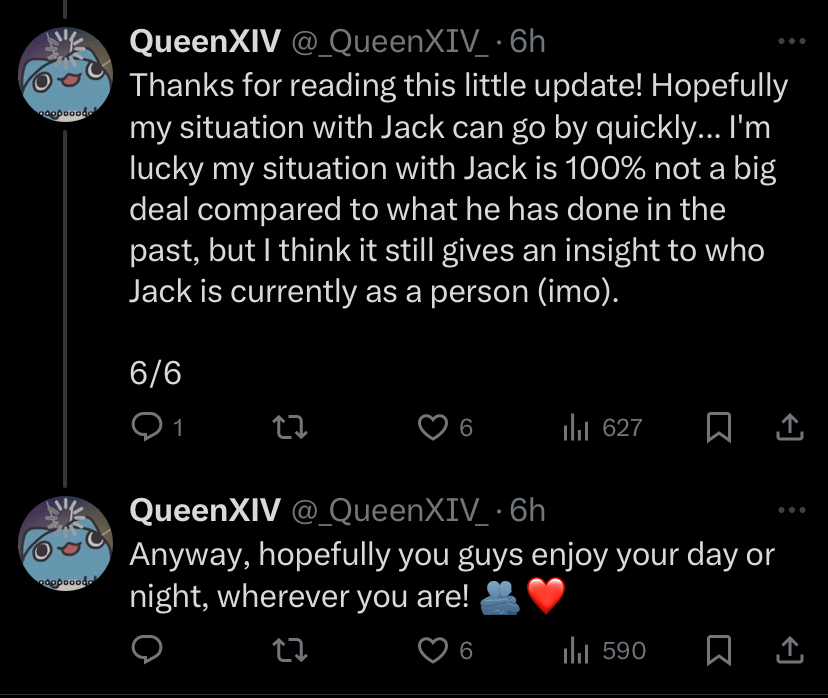Open @_QueenXIV_ handle on second tweet

pos(390,511)
